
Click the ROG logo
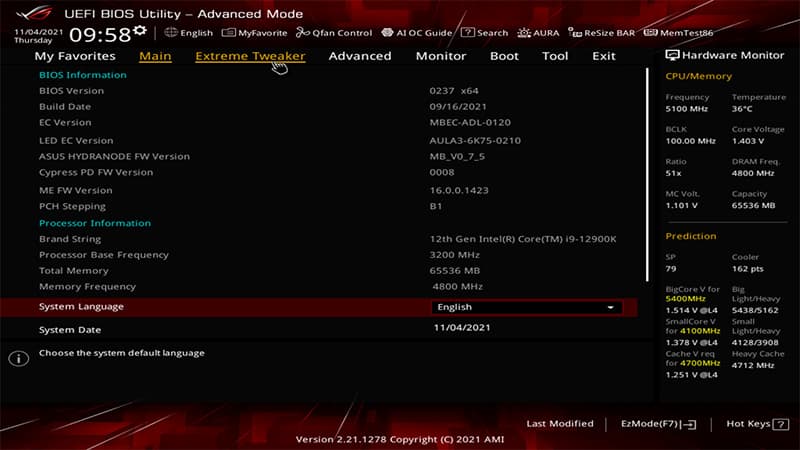(34, 13)
